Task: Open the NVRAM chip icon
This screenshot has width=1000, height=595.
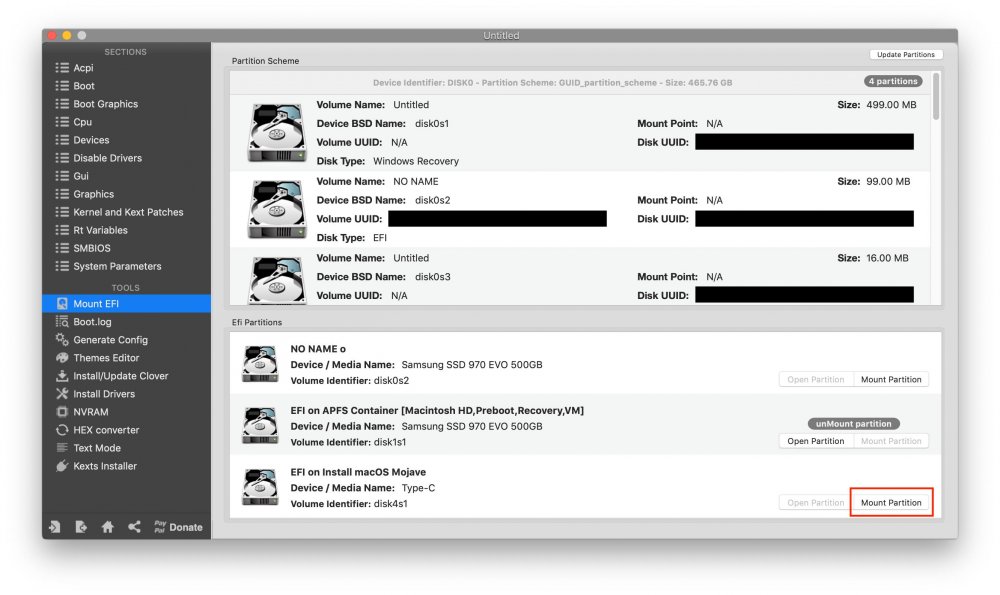Action: [x=62, y=412]
